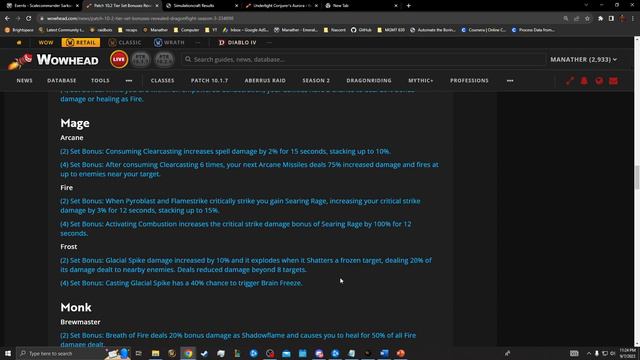Open Arcane 4-set bonus link
Image resolution: width=640 pixels, height=360 pixels.
click(x=249, y=169)
